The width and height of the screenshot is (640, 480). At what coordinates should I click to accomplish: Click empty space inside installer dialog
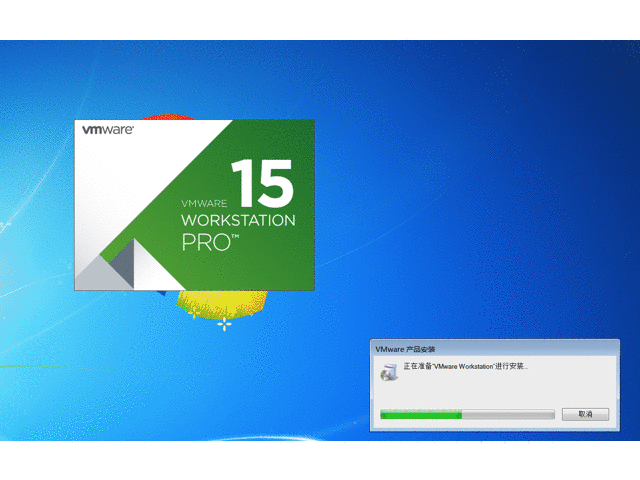(500, 390)
